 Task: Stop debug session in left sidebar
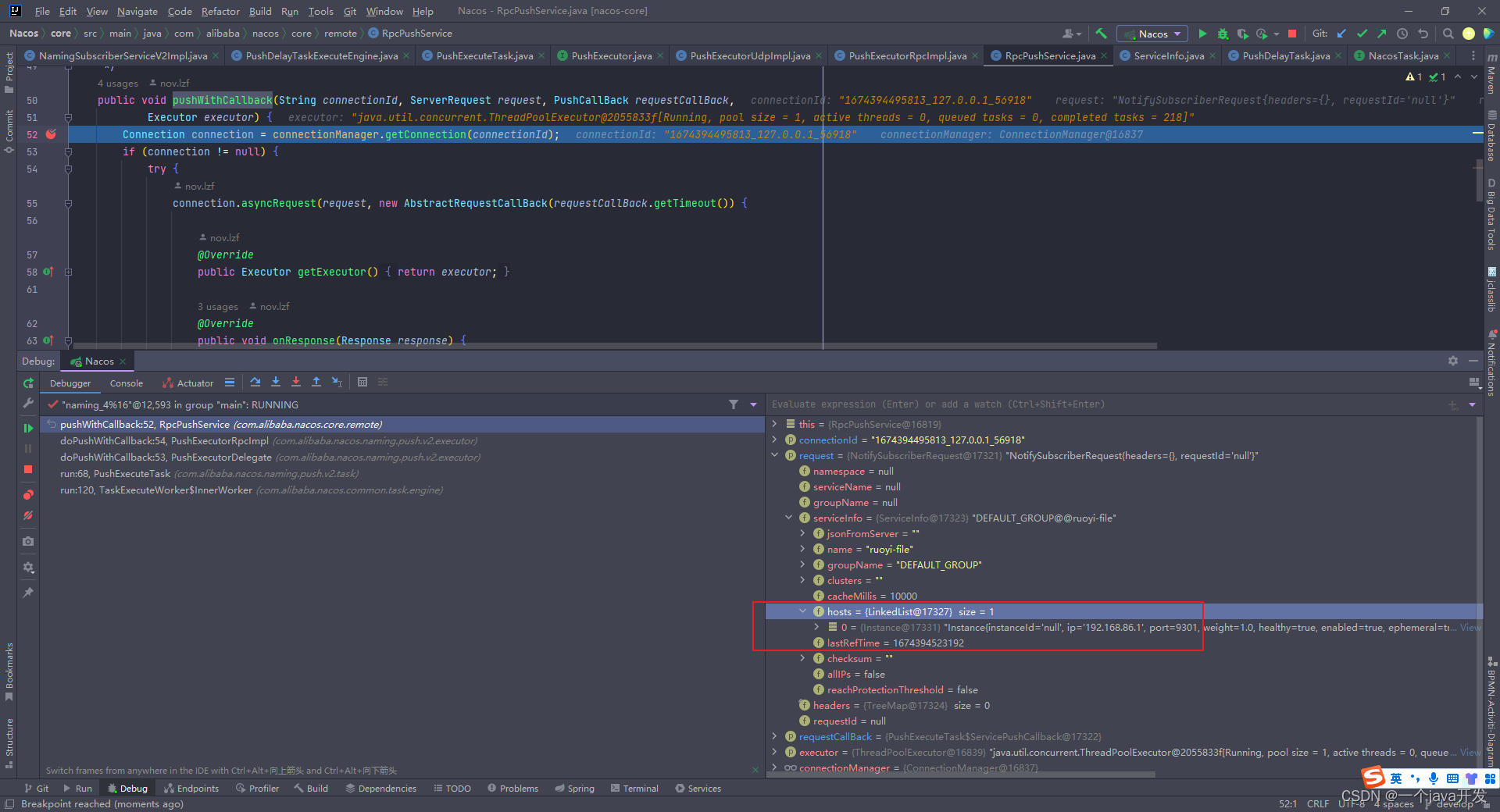28,469
